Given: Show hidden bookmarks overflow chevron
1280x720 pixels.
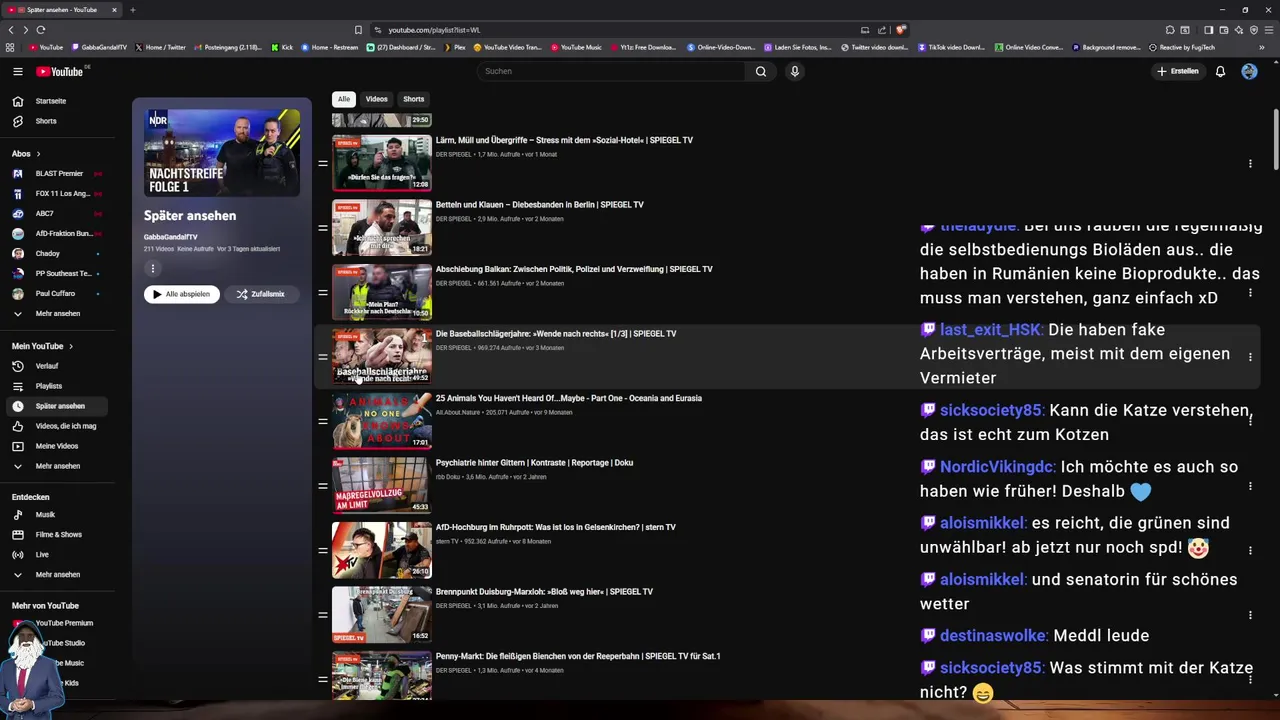Looking at the screenshot, I should coord(1264,47).
